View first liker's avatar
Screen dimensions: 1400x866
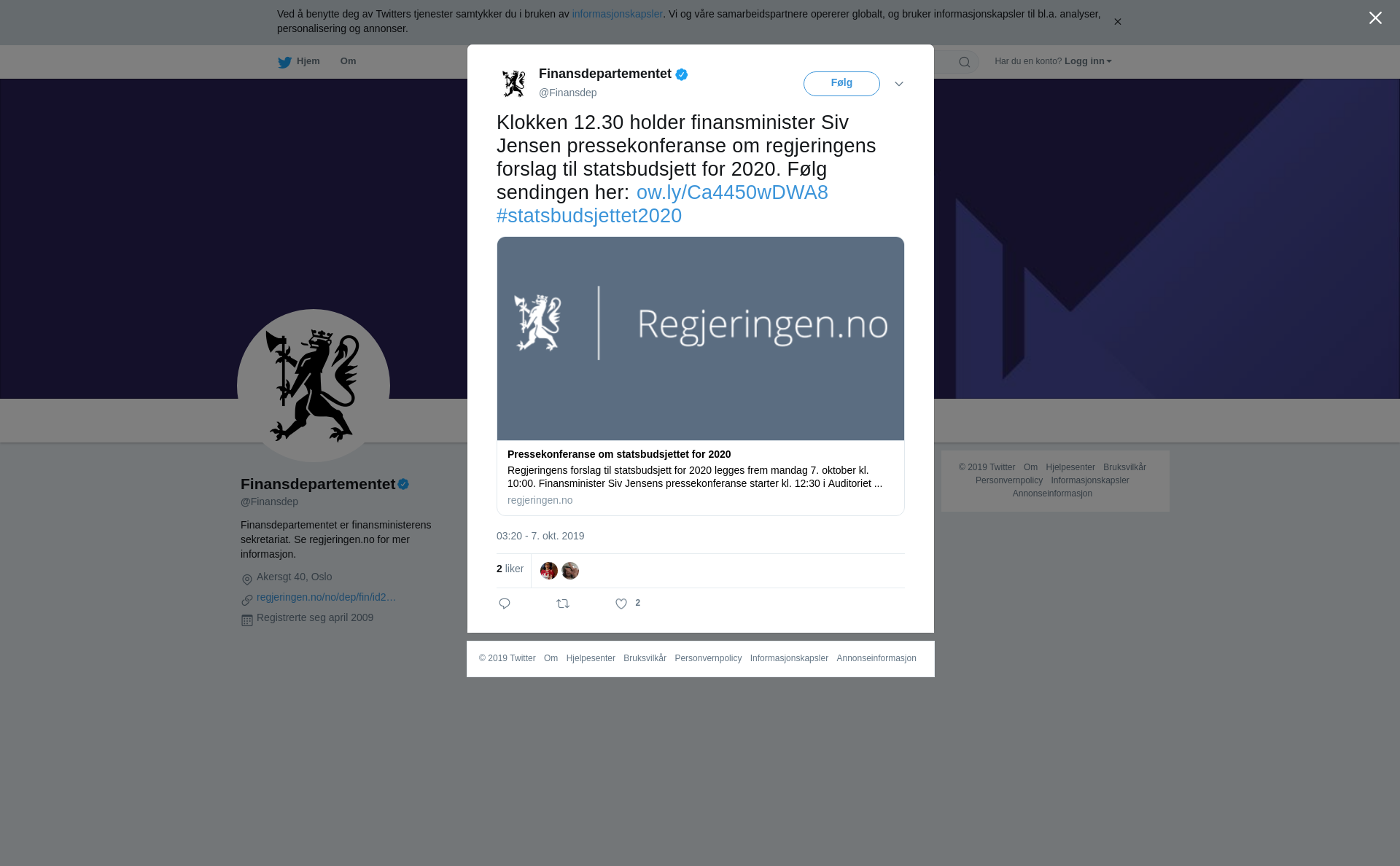[x=549, y=571]
